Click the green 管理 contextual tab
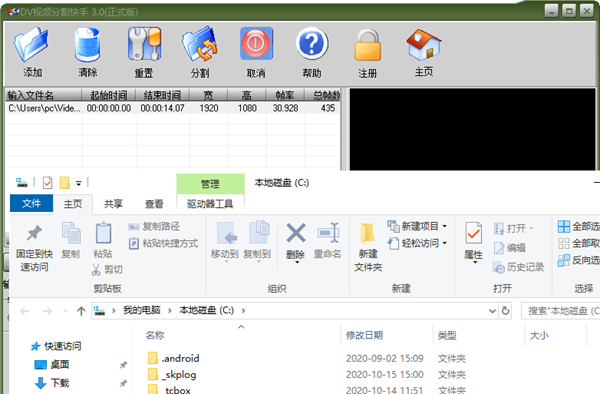This screenshot has height=394, width=600. [210, 184]
